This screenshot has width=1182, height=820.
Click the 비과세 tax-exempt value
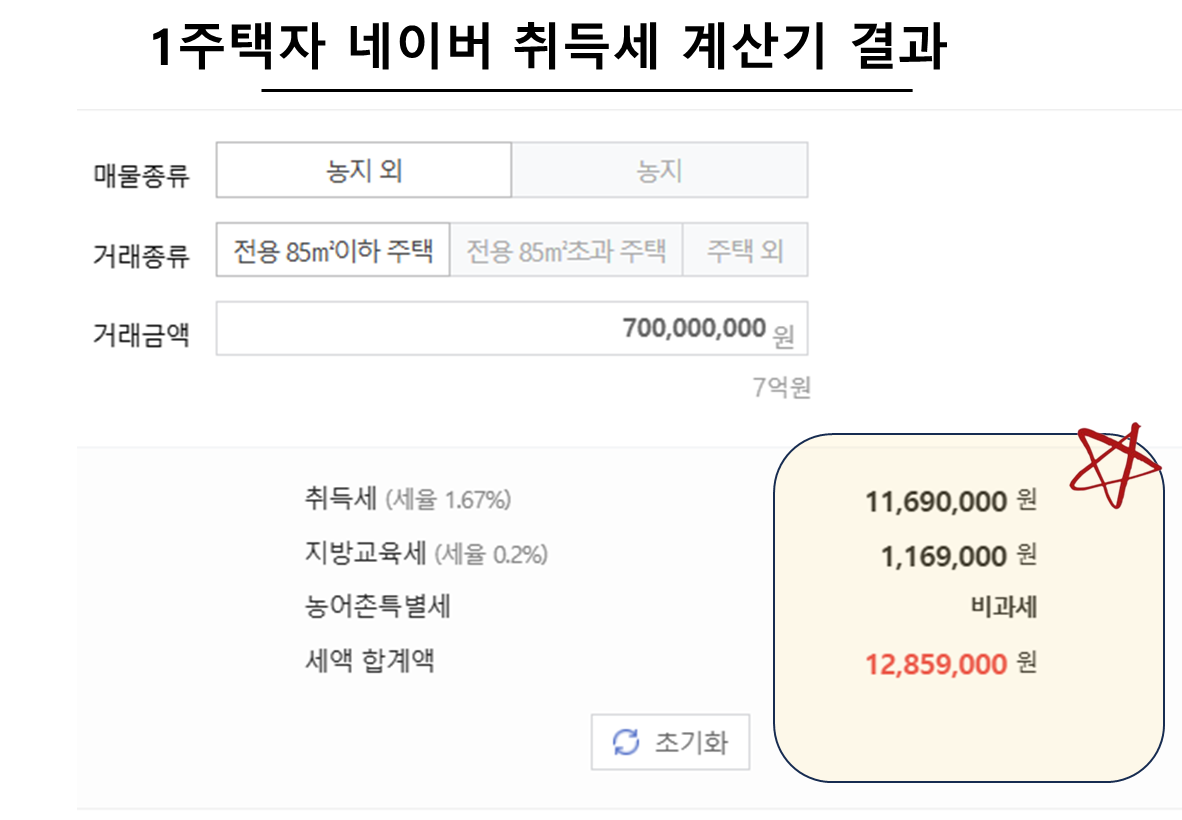click(1005, 608)
